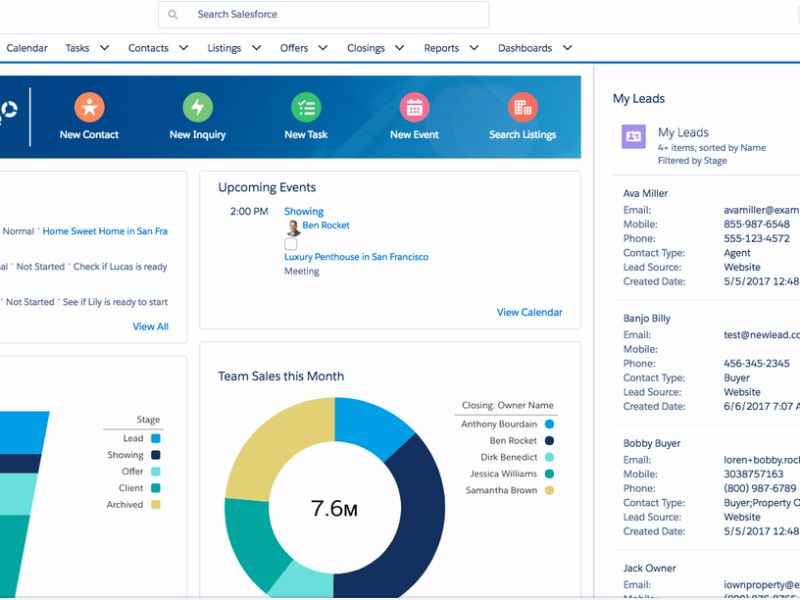Click Ben Rocket's avatar photo
The image size is (800, 600).
(293, 228)
